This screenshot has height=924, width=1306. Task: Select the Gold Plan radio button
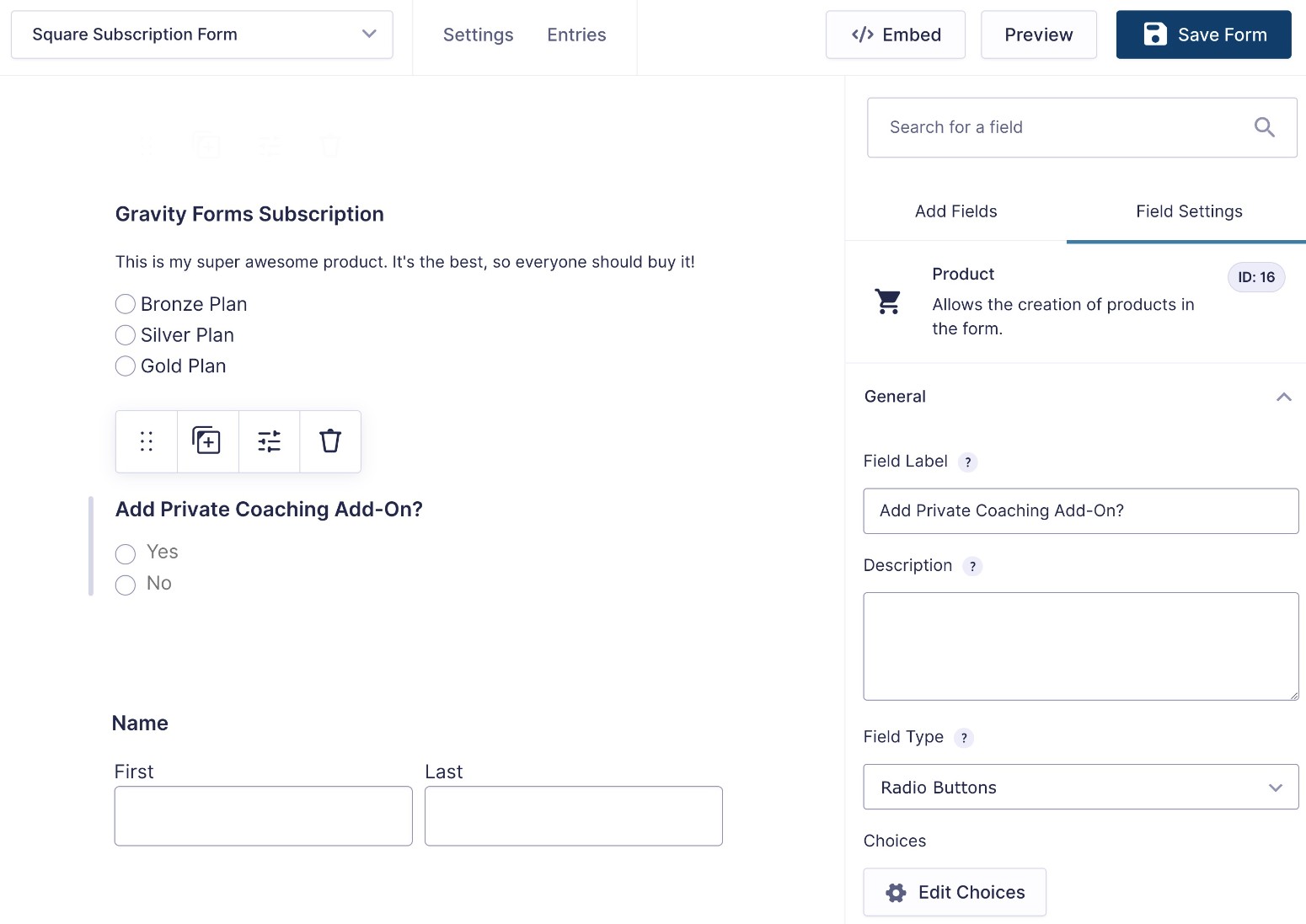[126, 366]
